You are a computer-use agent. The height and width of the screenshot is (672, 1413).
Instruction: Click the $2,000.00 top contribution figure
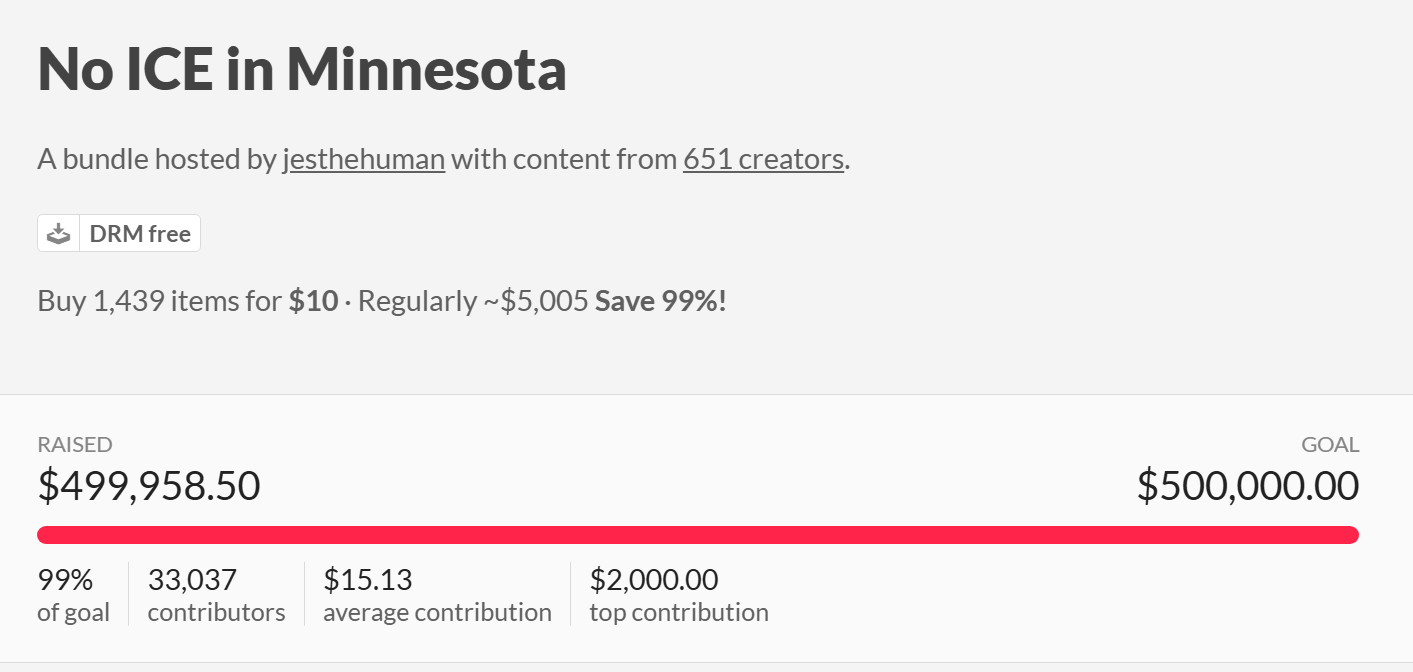pos(654,580)
